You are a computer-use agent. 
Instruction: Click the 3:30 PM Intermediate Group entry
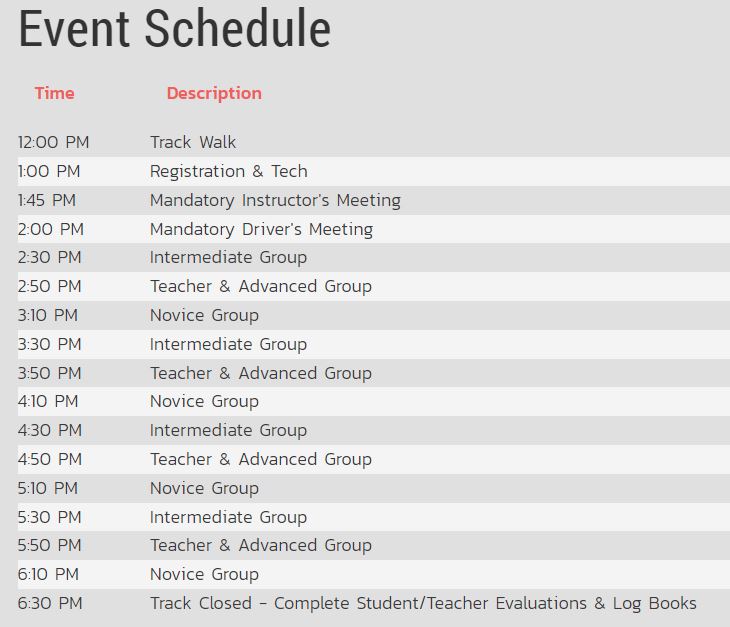tap(228, 344)
